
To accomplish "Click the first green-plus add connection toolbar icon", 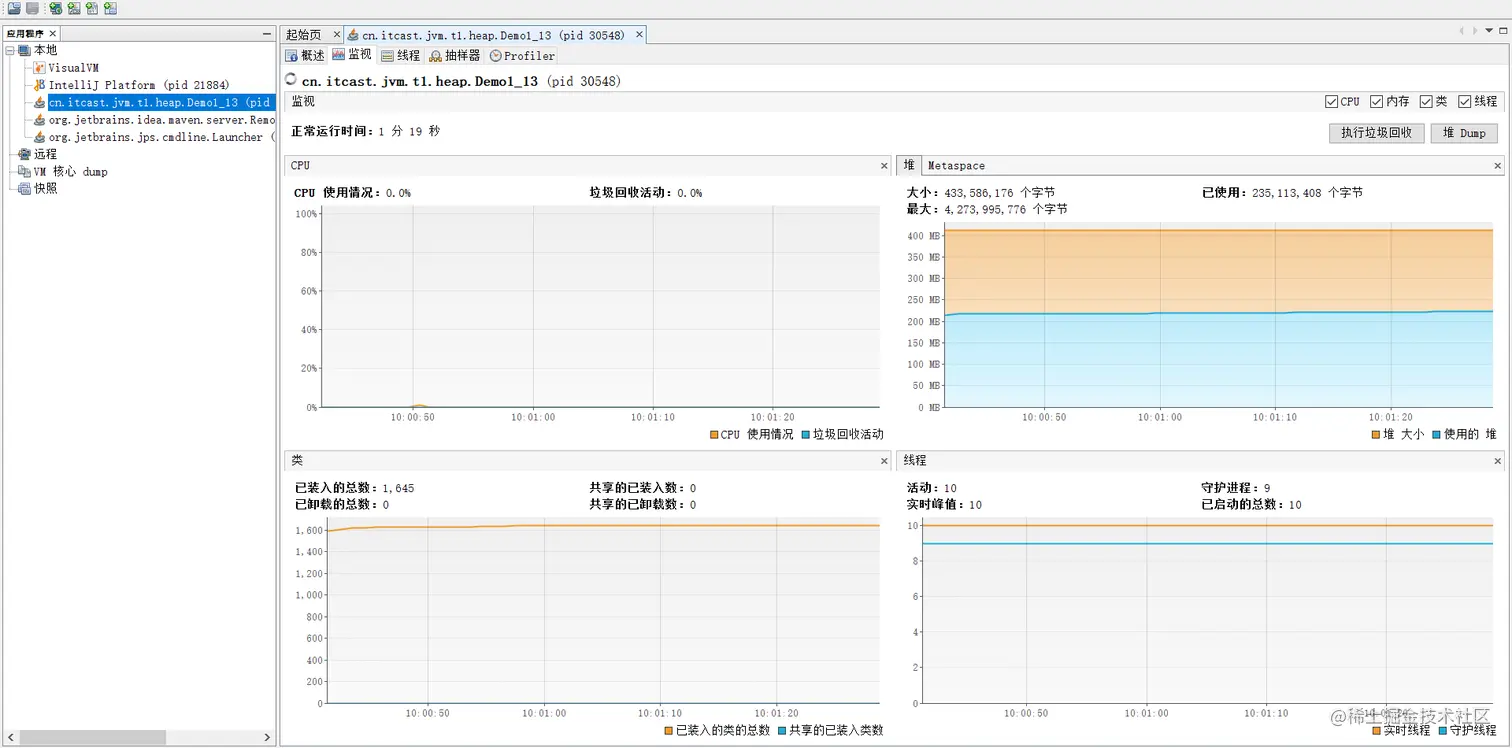I will tap(55, 8).
